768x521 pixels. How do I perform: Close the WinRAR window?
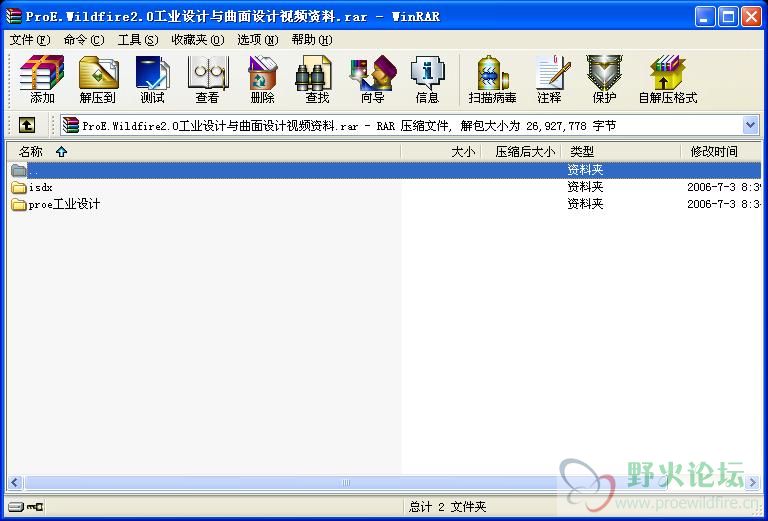coord(751,17)
